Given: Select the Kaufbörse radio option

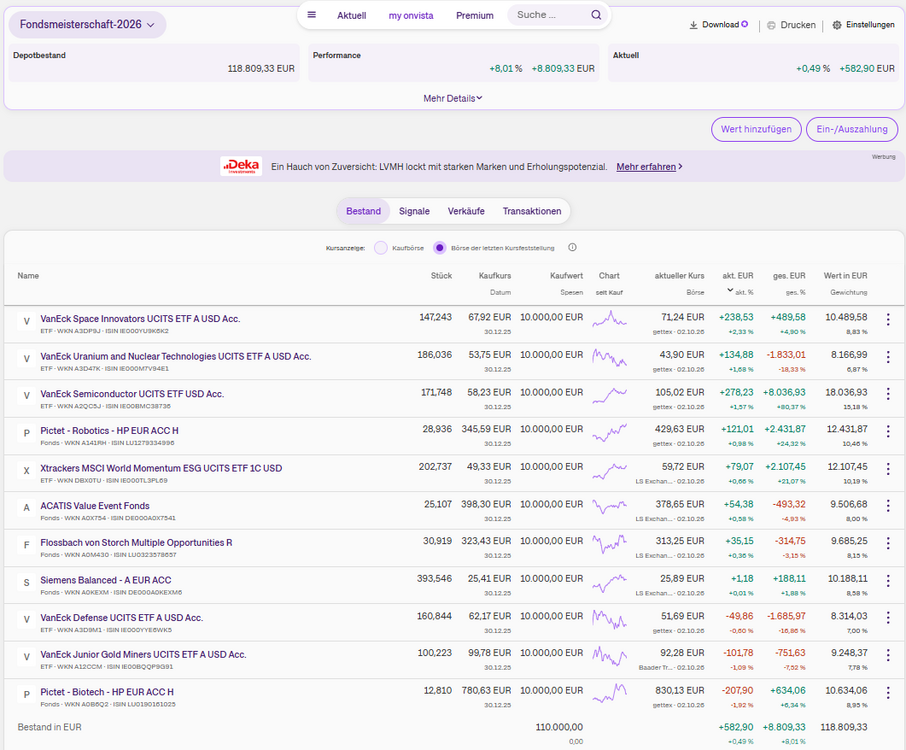Looking at the screenshot, I should (x=380, y=248).
